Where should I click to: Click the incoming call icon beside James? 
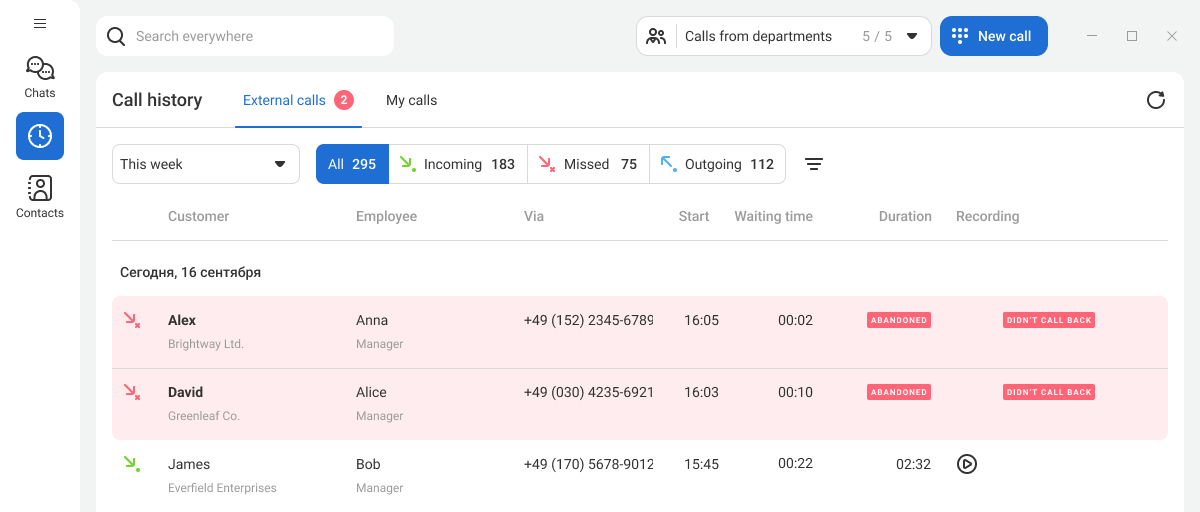pos(132,464)
